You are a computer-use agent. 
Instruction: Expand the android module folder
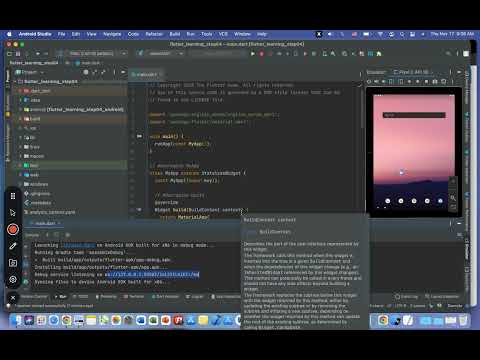click(20, 109)
